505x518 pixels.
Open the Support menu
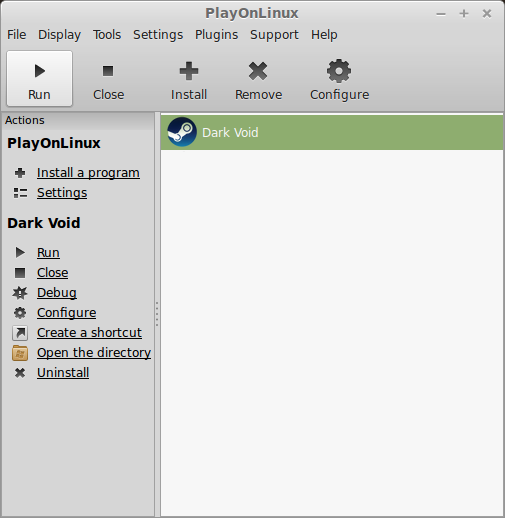pyautogui.click(x=275, y=35)
